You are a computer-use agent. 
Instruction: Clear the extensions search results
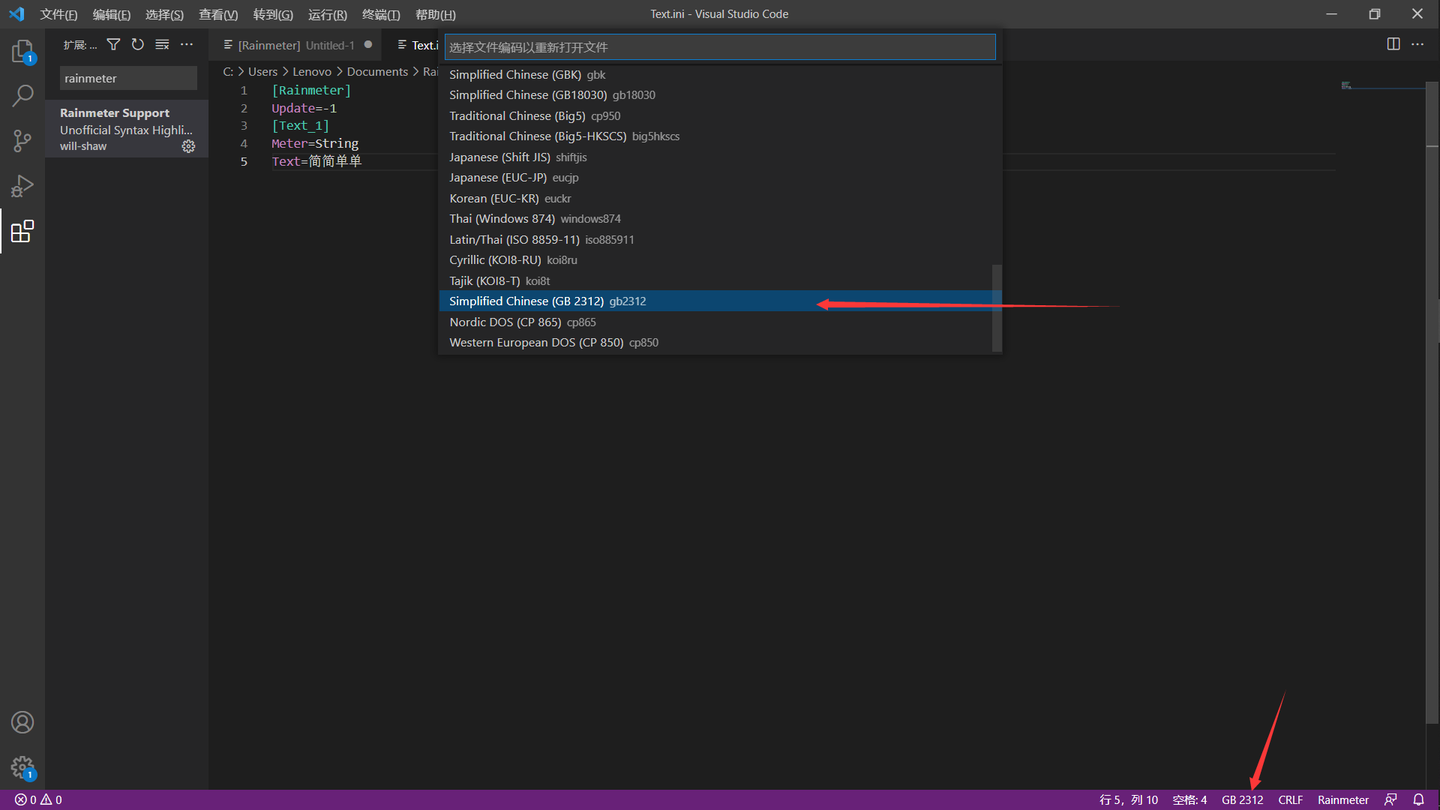(x=162, y=45)
